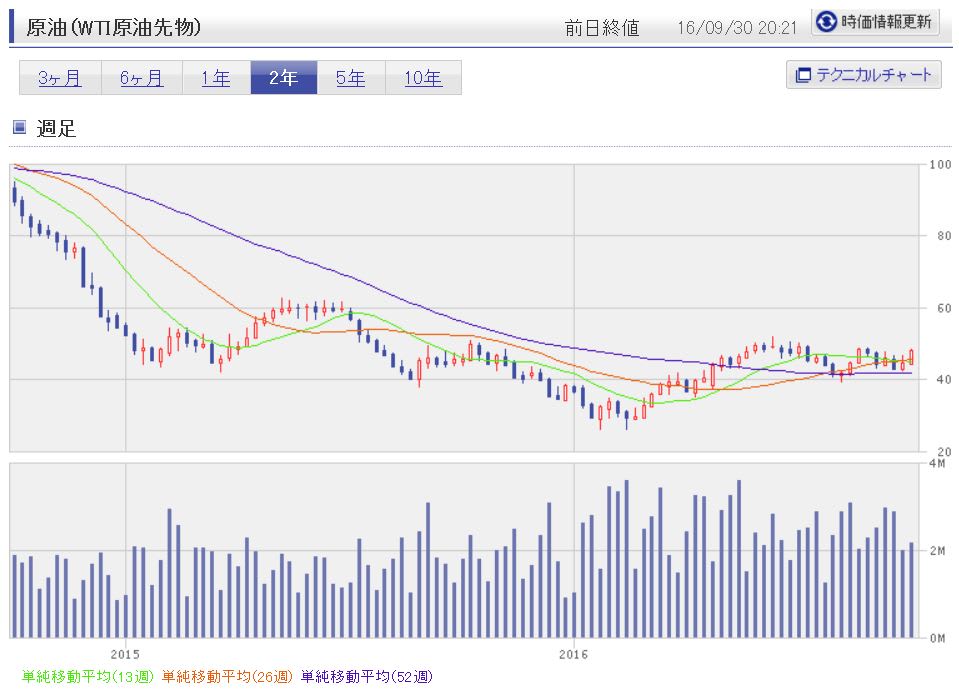Click the 16/09/30 20:21 timestamp
The height and width of the screenshot is (694, 959).
(x=738, y=28)
